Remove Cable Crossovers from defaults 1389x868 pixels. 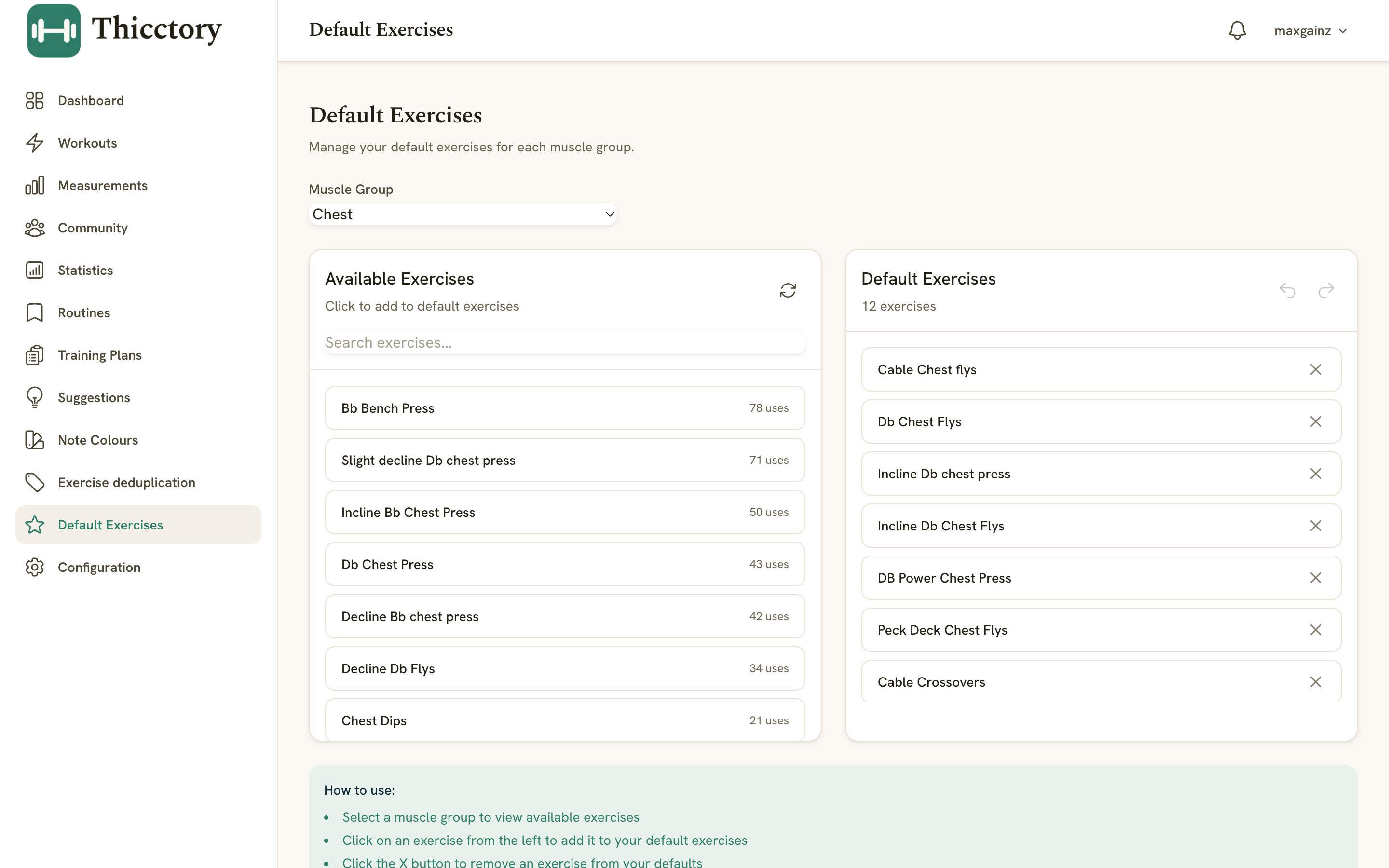tap(1316, 682)
